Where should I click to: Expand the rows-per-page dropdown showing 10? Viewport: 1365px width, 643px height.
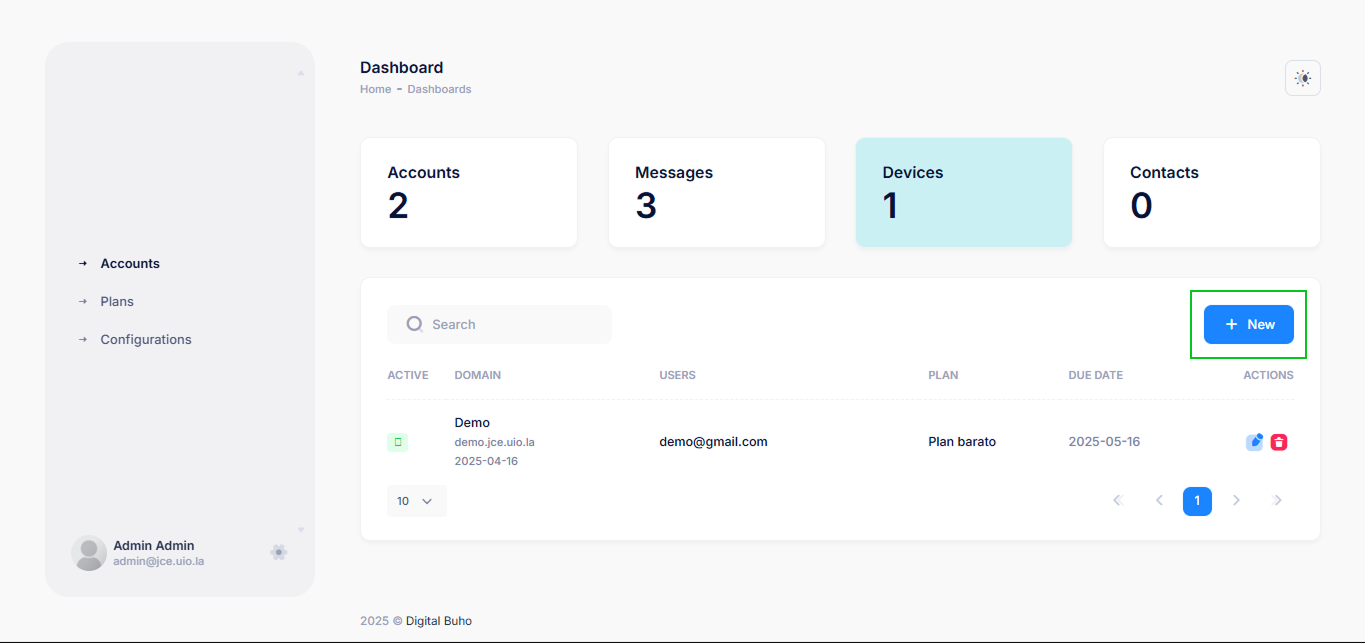pos(416,501)
